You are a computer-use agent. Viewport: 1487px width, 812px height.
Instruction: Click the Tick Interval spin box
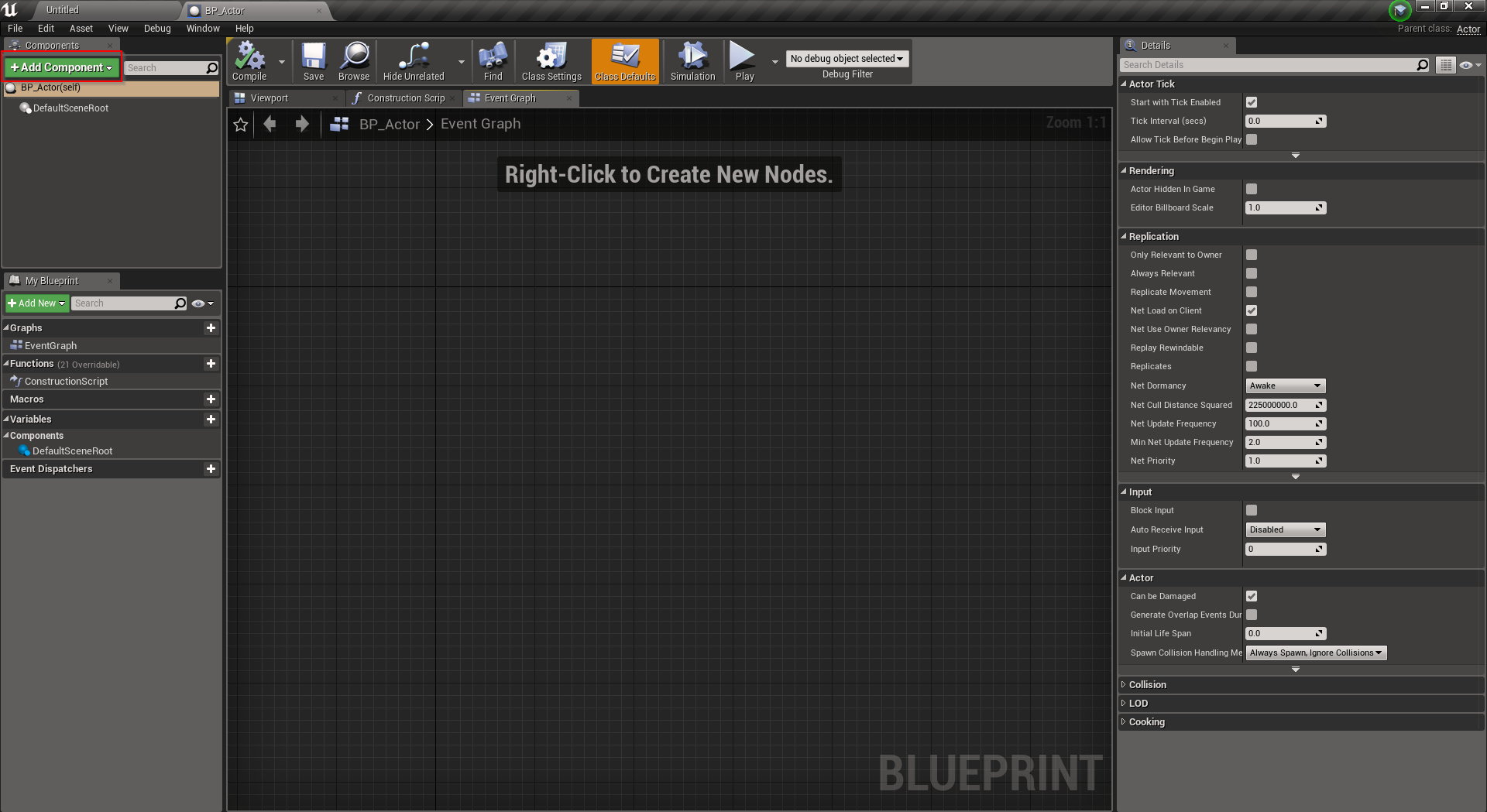(1285, 122)
